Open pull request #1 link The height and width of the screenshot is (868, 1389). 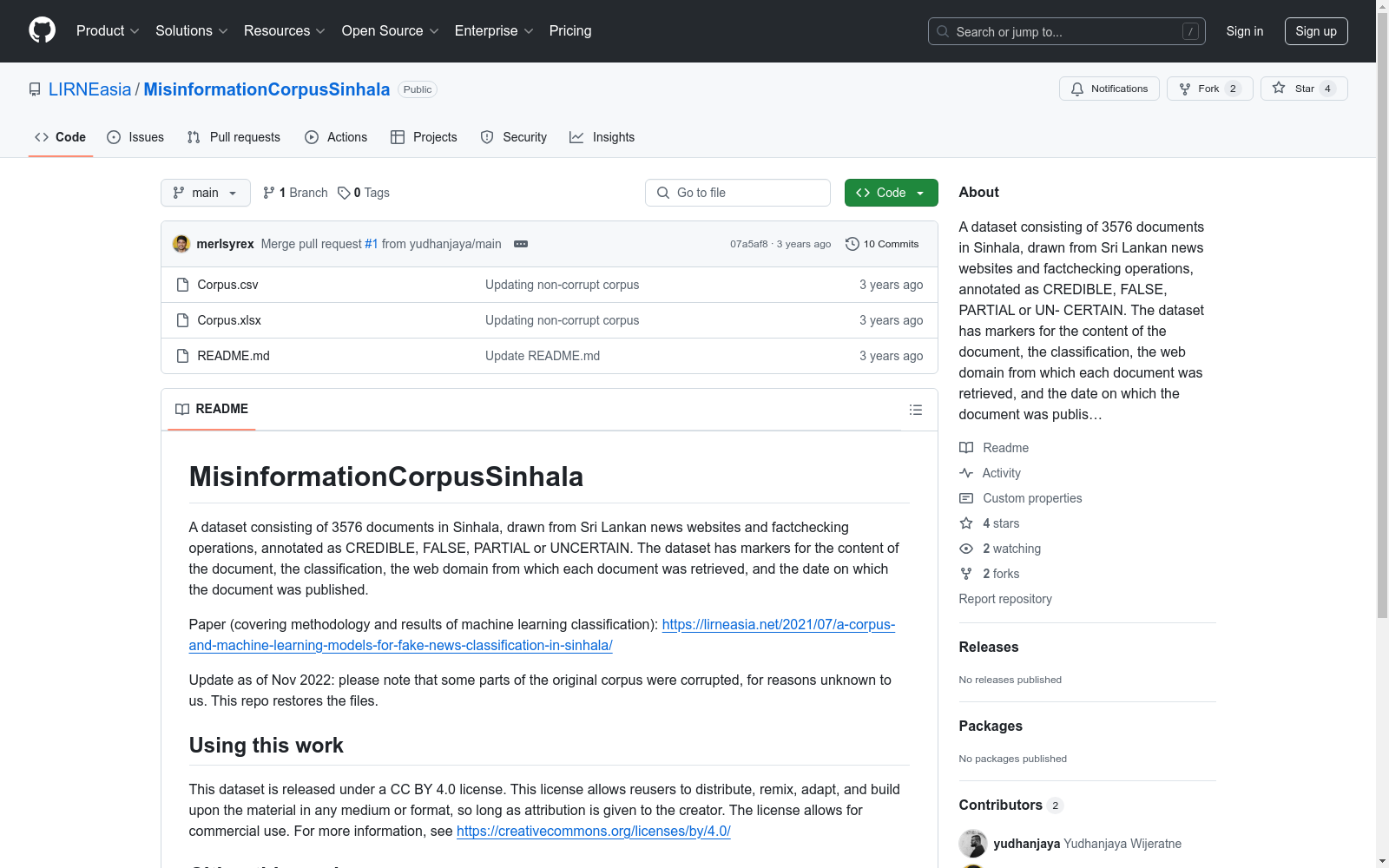coord(371,244)
